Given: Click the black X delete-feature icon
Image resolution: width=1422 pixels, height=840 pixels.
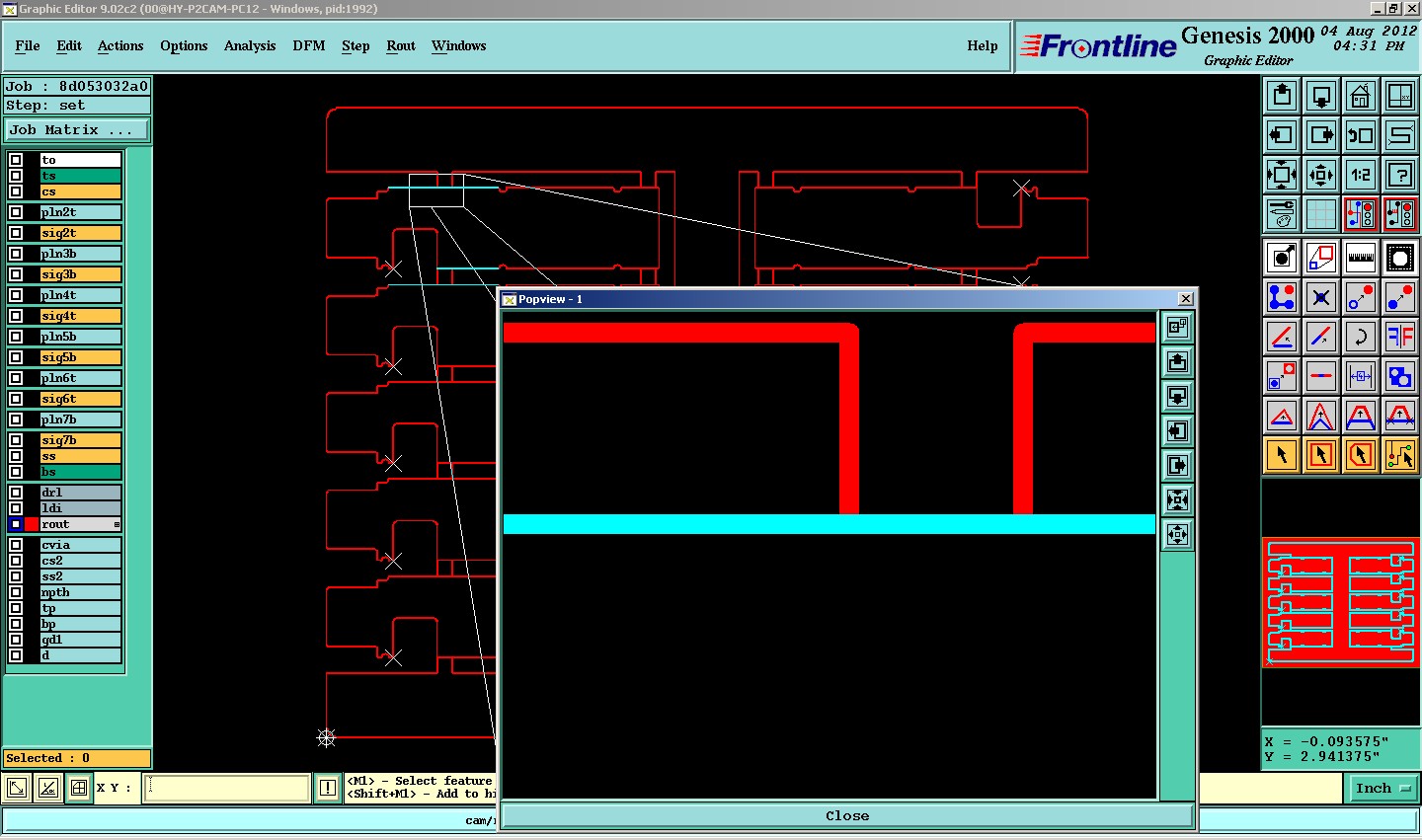Looking at the screenshot, I should point(1321,296).
